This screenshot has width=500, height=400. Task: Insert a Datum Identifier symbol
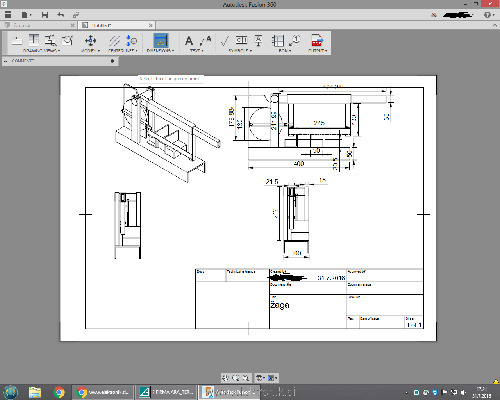point(258,41)
